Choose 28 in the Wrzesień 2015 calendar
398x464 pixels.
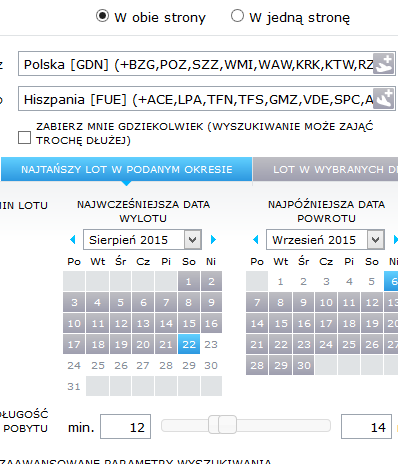click(x=257, y=365)
